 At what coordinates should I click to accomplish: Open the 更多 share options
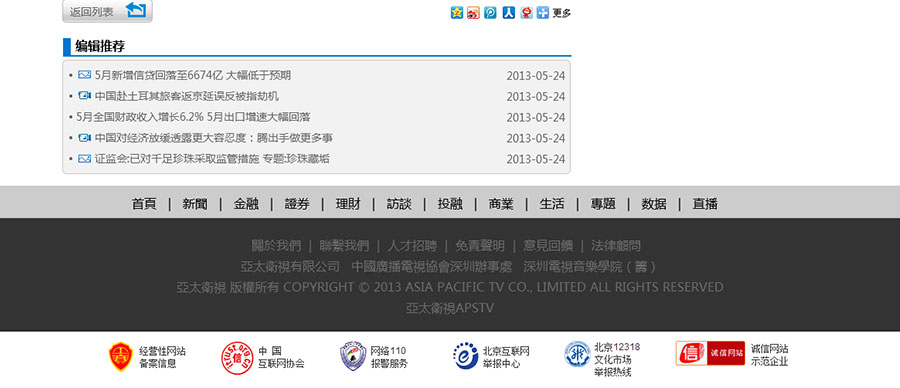point(561,13)
